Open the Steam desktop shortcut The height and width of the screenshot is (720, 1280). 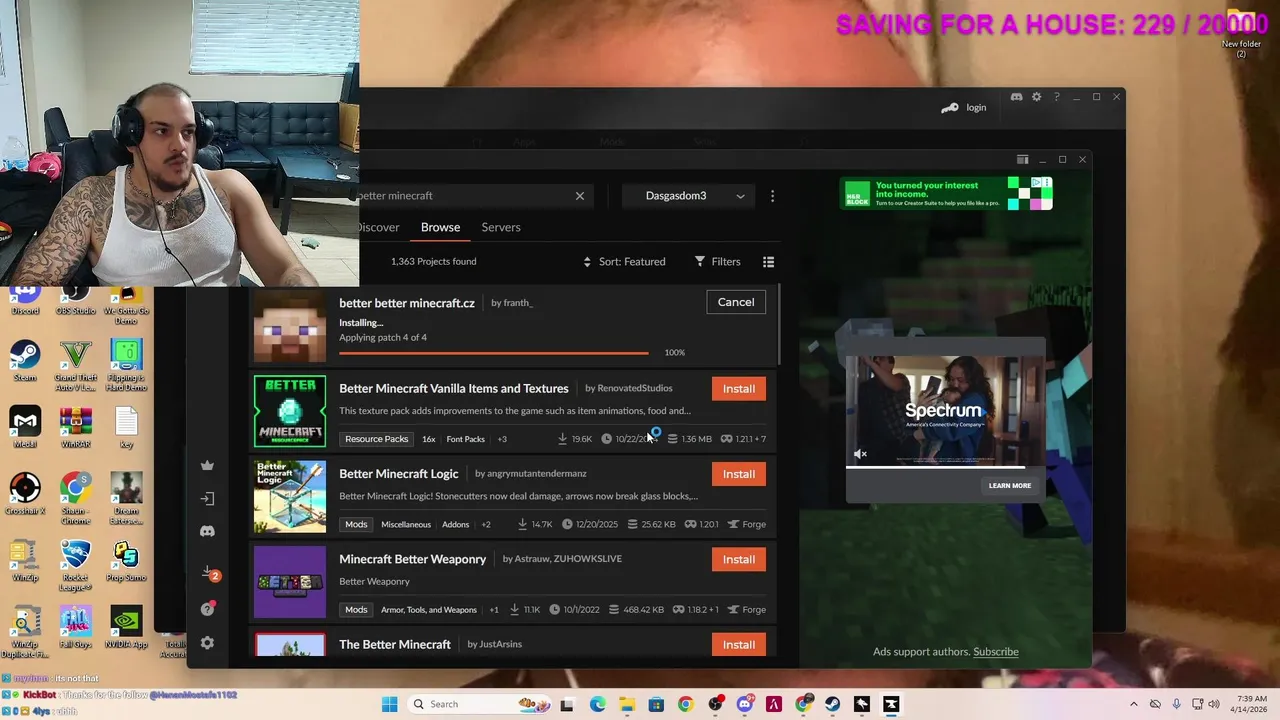pyautogui.click(x=25, y=362)
